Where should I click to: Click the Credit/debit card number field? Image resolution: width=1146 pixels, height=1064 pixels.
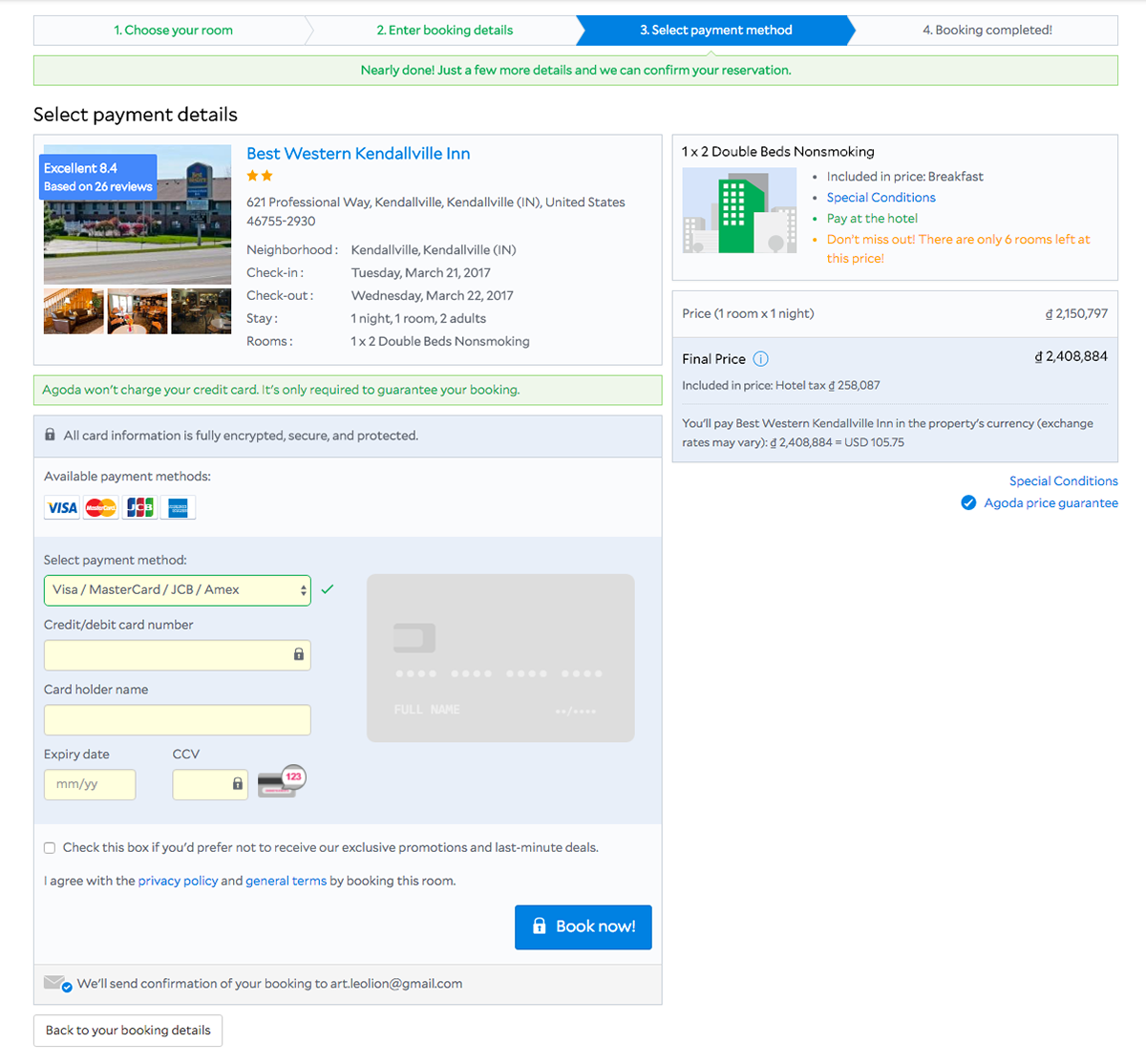coord(178,655)
